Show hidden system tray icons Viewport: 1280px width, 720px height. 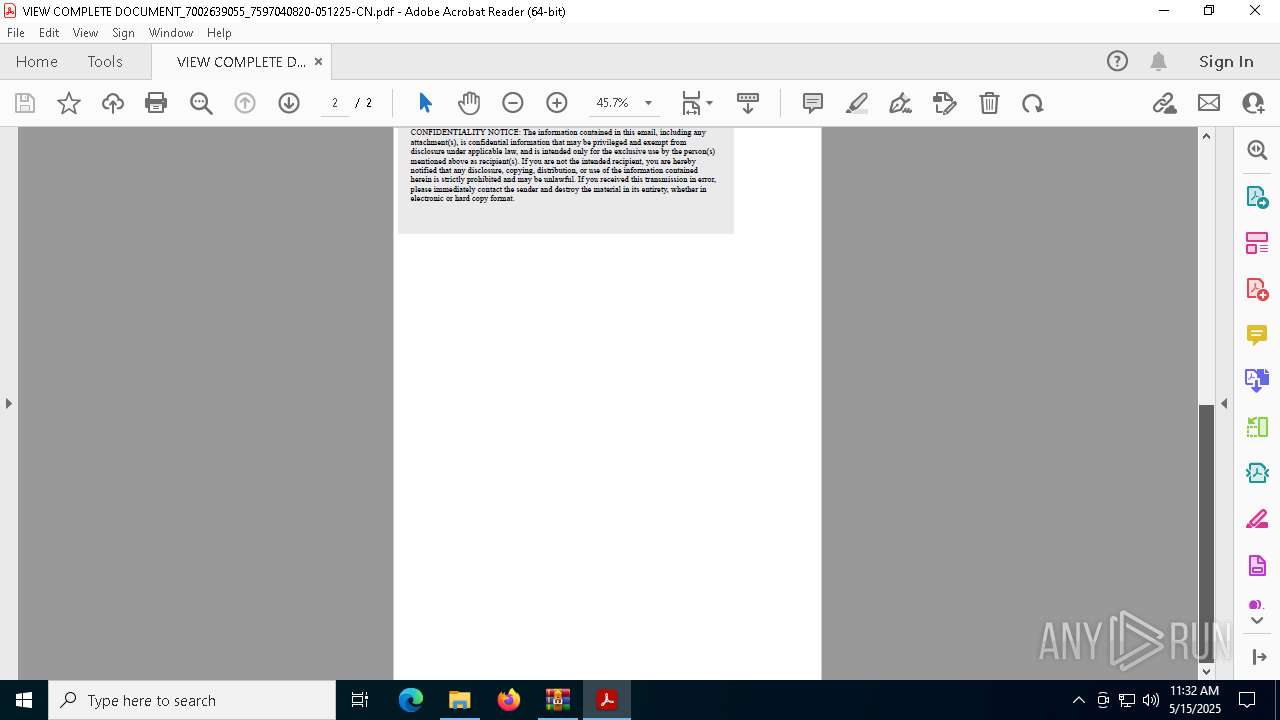click(x=1079, y=700)
